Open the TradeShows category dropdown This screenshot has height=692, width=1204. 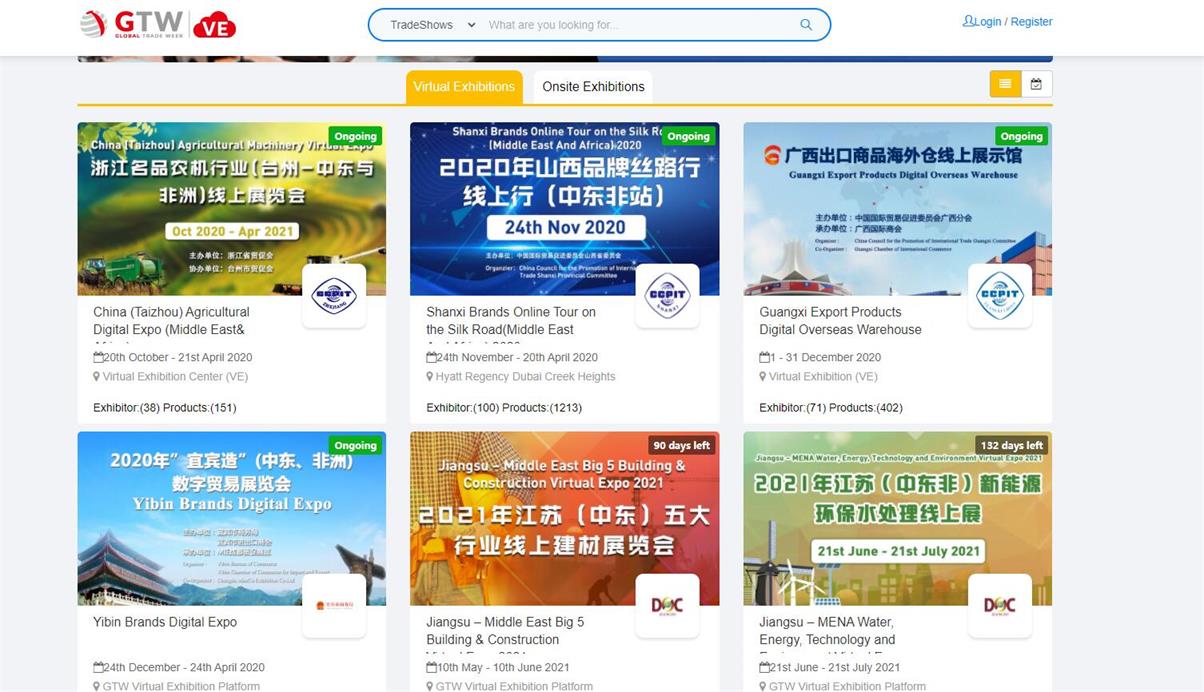point(432,25)
